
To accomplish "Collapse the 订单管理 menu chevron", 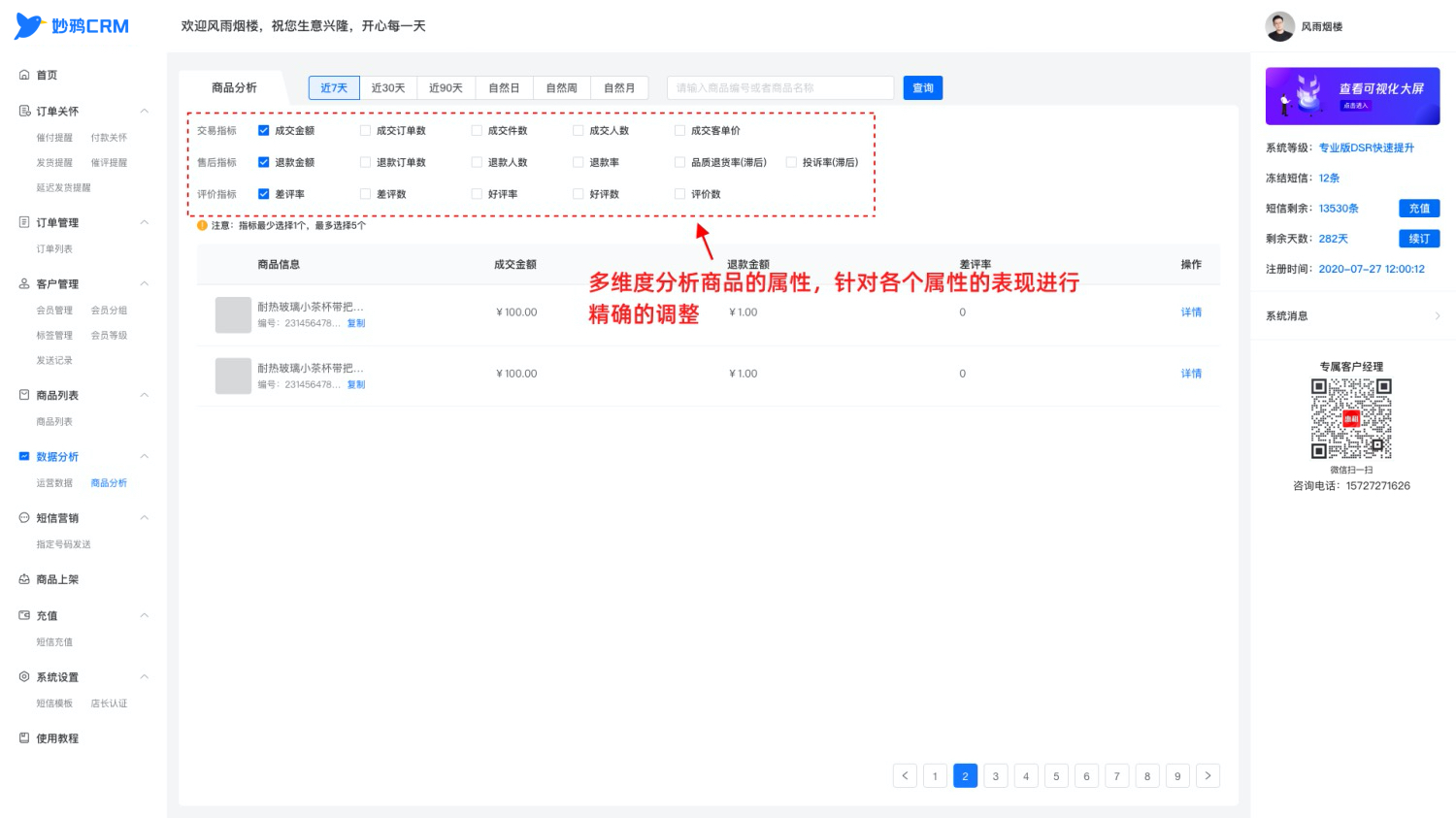I will tap(145, 222).
